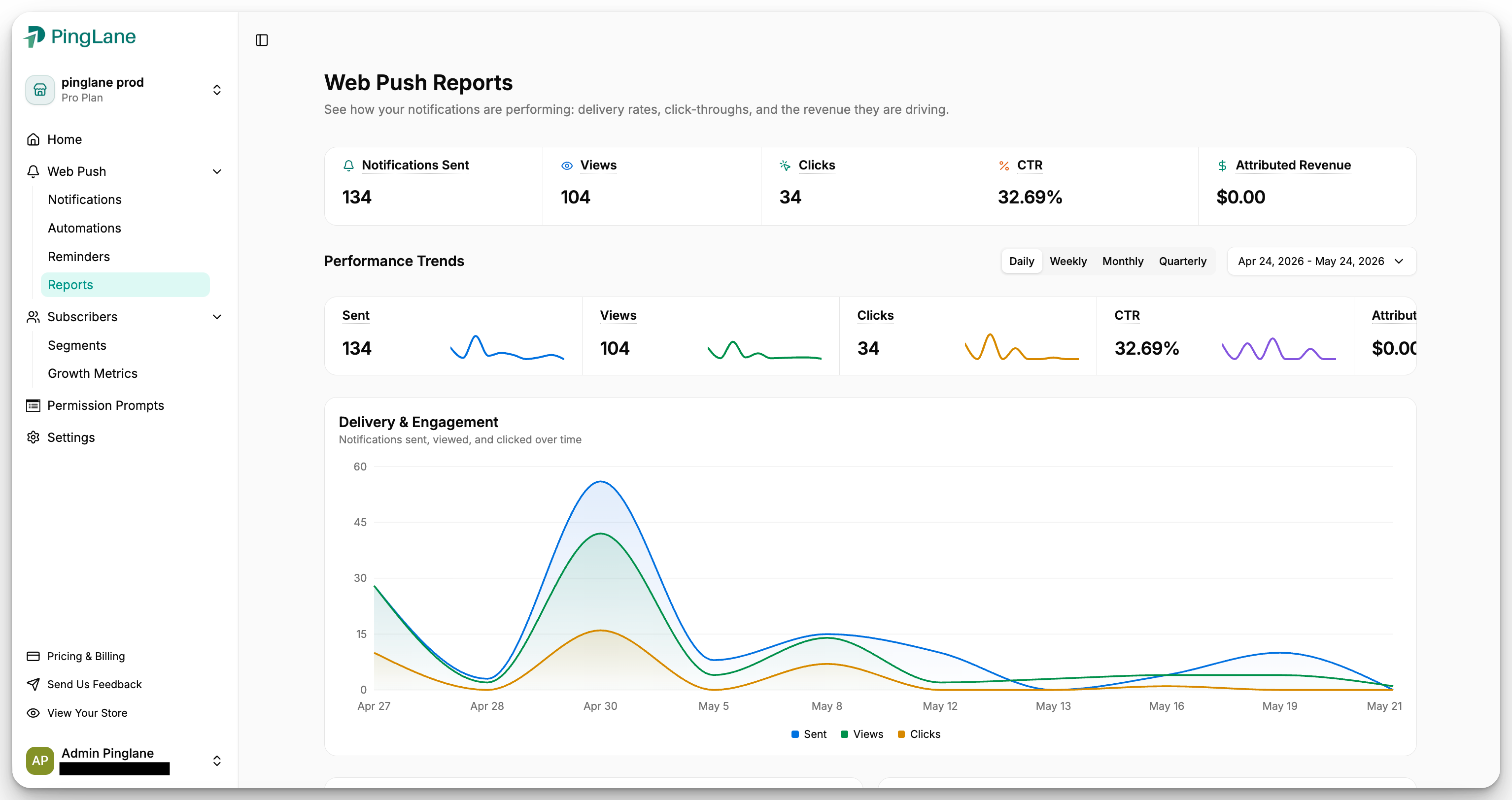The image size is (1512, 800).
Task: Click the Web Push bell icon
Action: (x=34, y=171)
